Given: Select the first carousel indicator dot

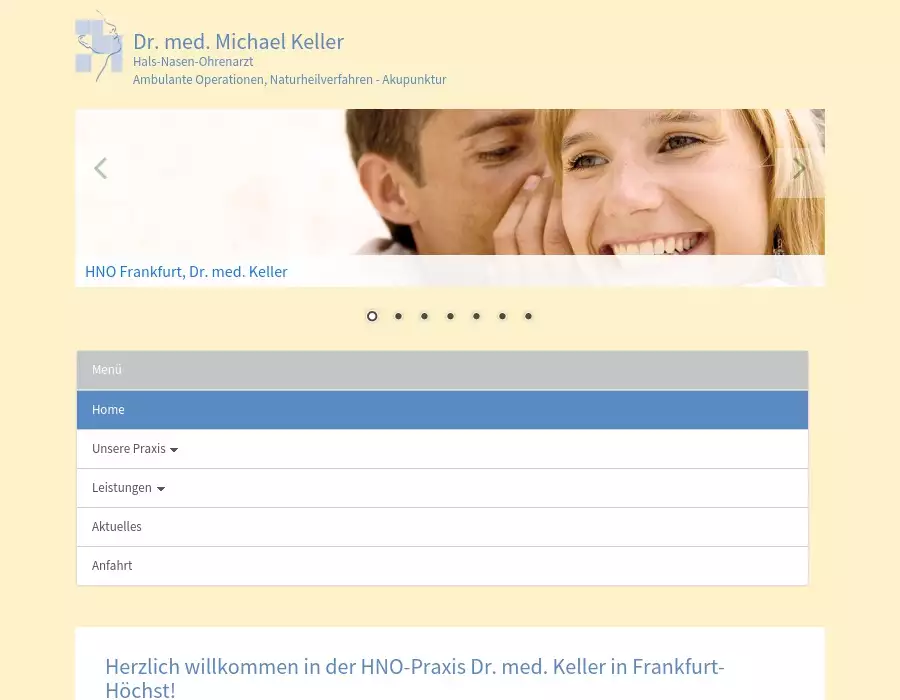Looking at the screenshot, I should tap(372, 316).
